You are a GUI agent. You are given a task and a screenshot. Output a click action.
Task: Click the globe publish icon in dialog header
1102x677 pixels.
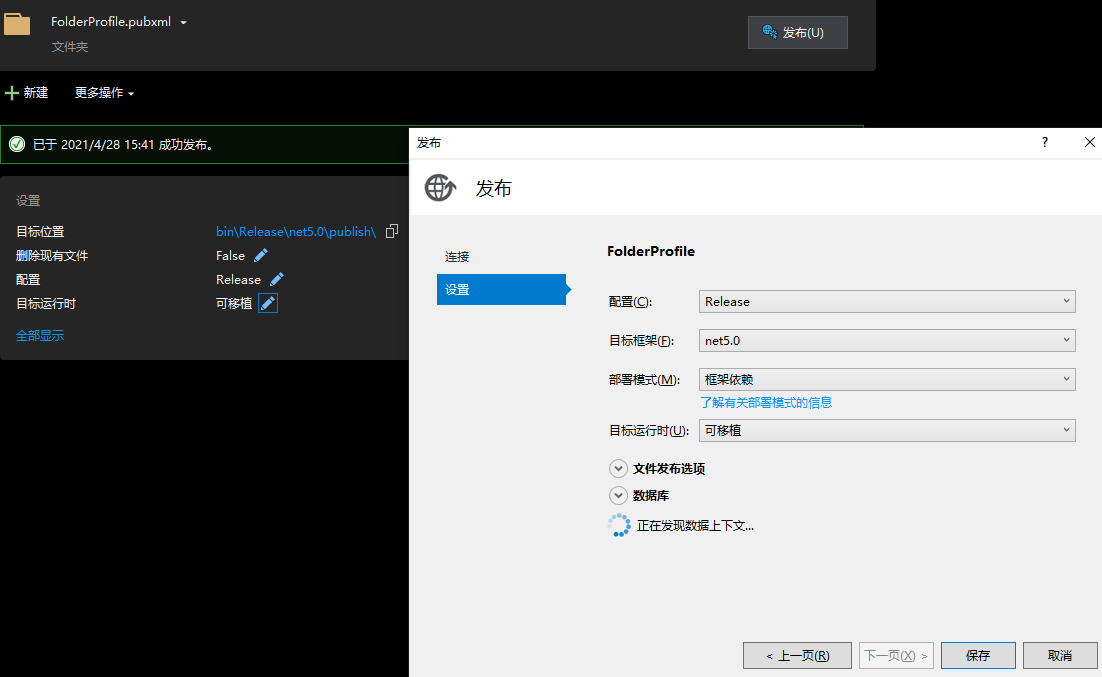(440, 188)
